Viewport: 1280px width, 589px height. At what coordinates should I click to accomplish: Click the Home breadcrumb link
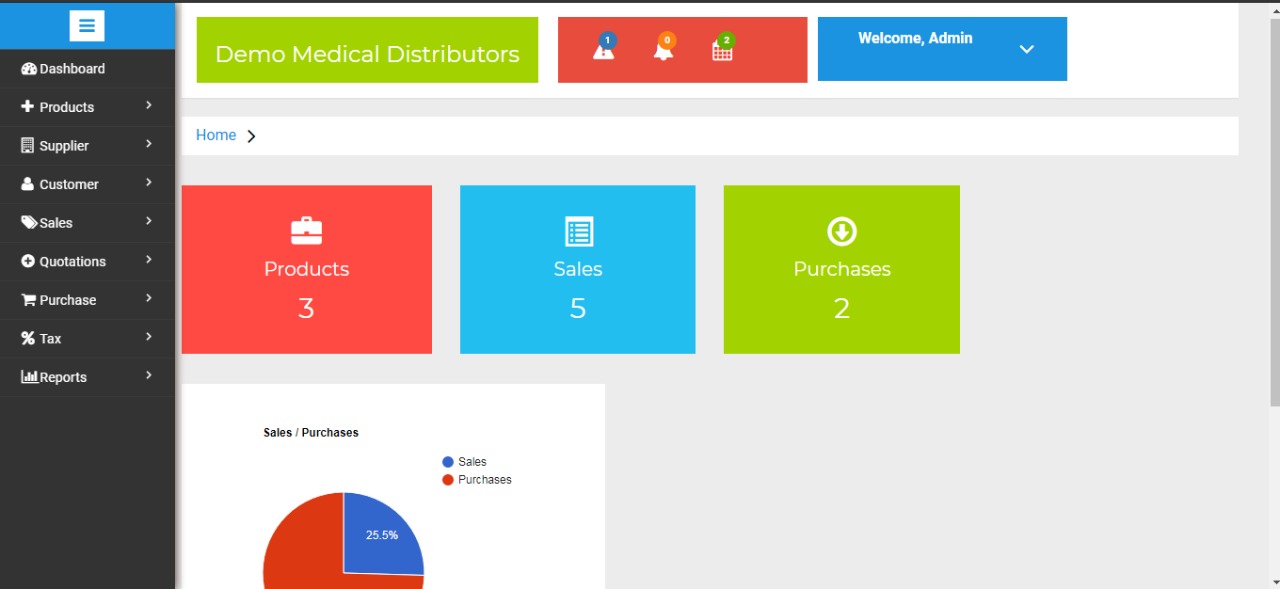(x=216, y=134)
